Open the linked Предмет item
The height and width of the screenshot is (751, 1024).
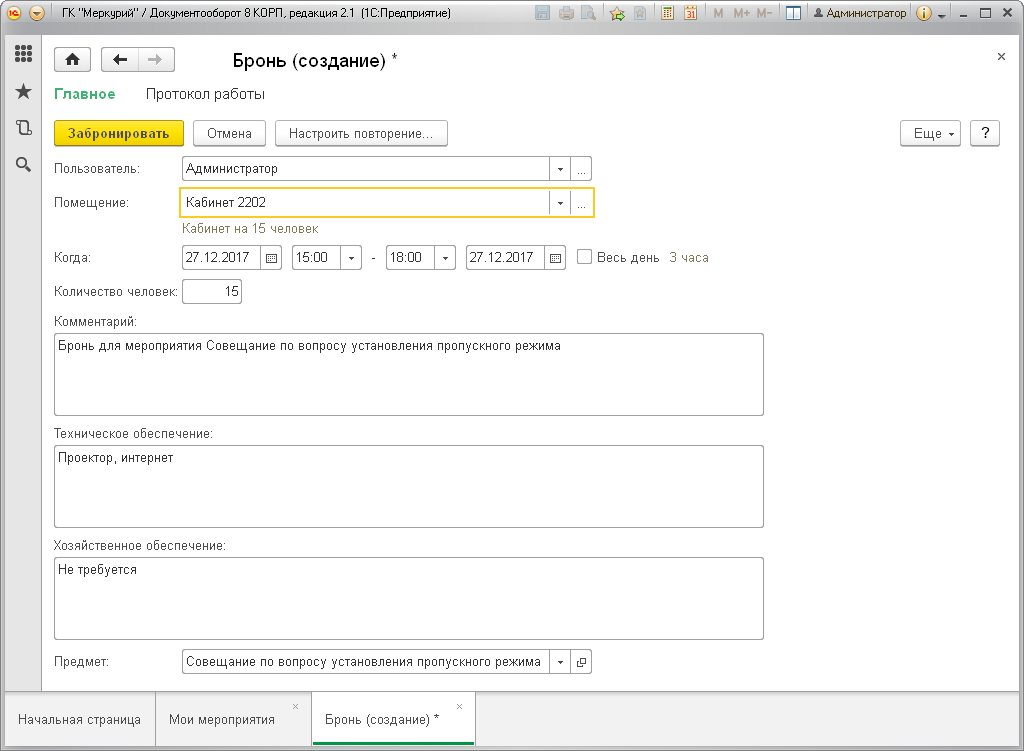pyautogui.click(x=581, y=662)
